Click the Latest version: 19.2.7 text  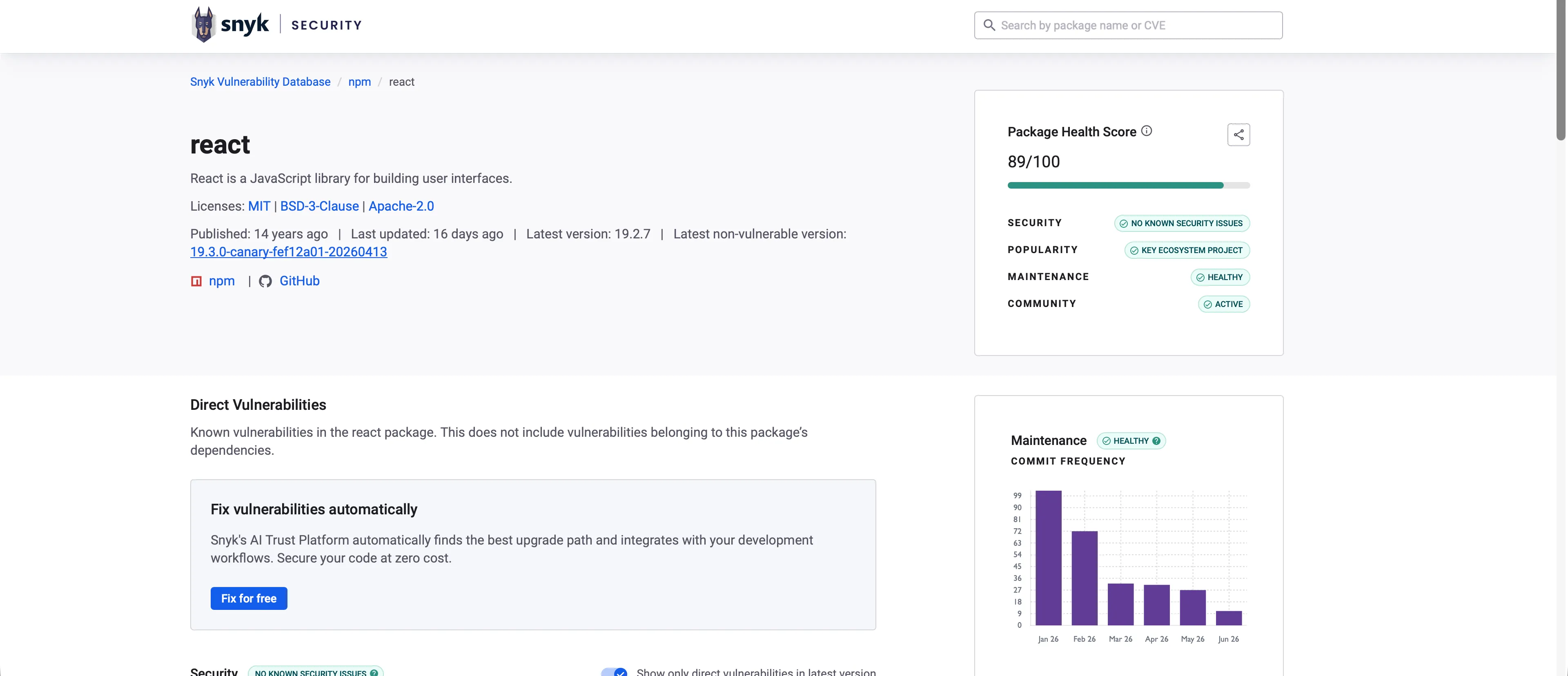[x=588, y=233]
